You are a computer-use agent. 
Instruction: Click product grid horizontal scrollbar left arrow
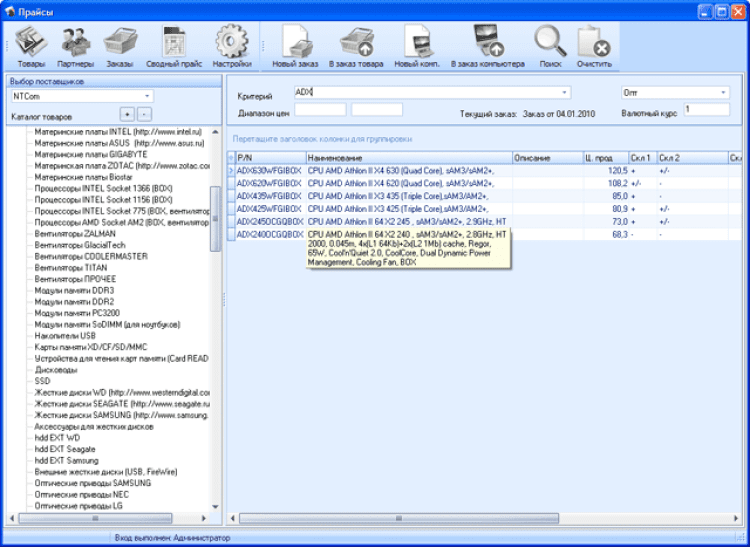pos(233,518)
